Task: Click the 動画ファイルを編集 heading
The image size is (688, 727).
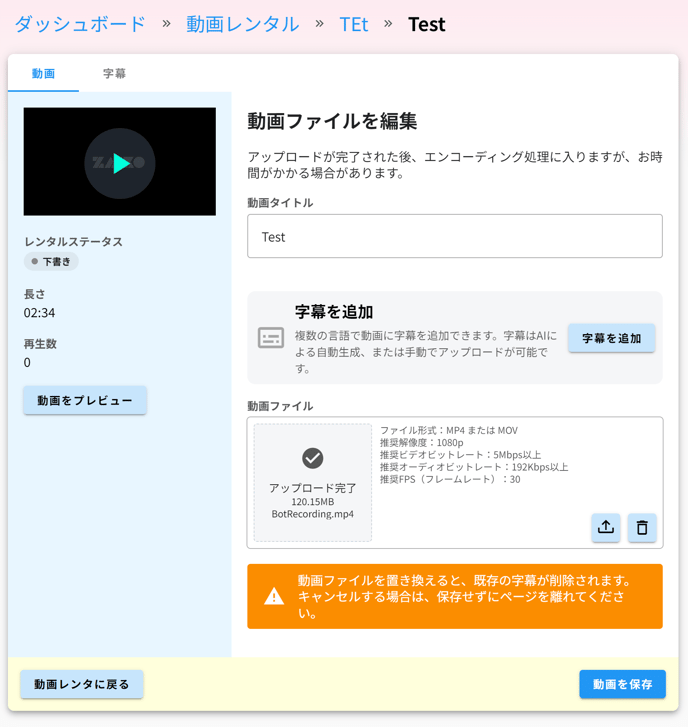Action: coord(332,121)
